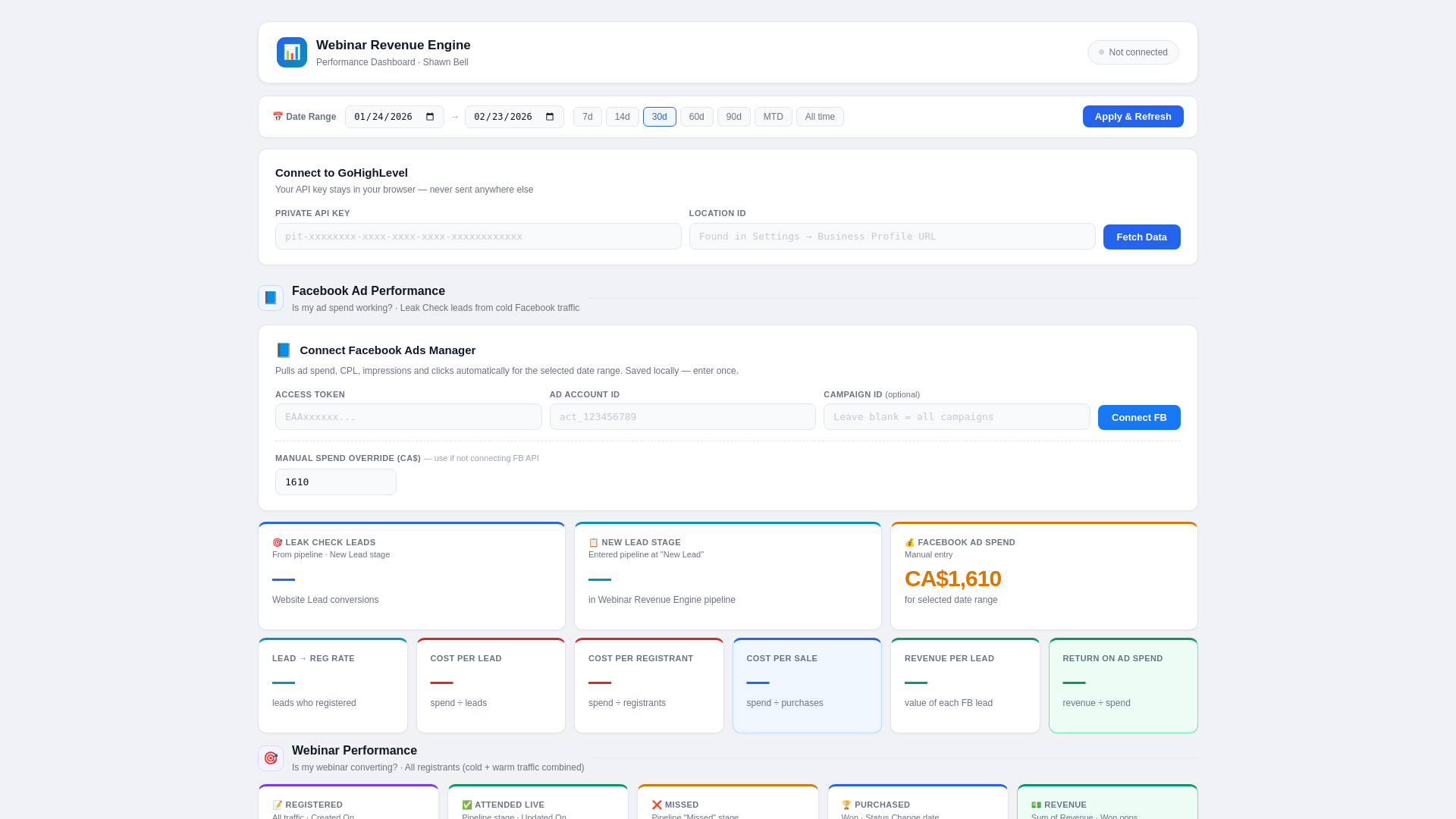The height and width of the screenshot is (819, 1456).
Task: Click the Cost Per Registrant metric card
Action: [649, 686]
